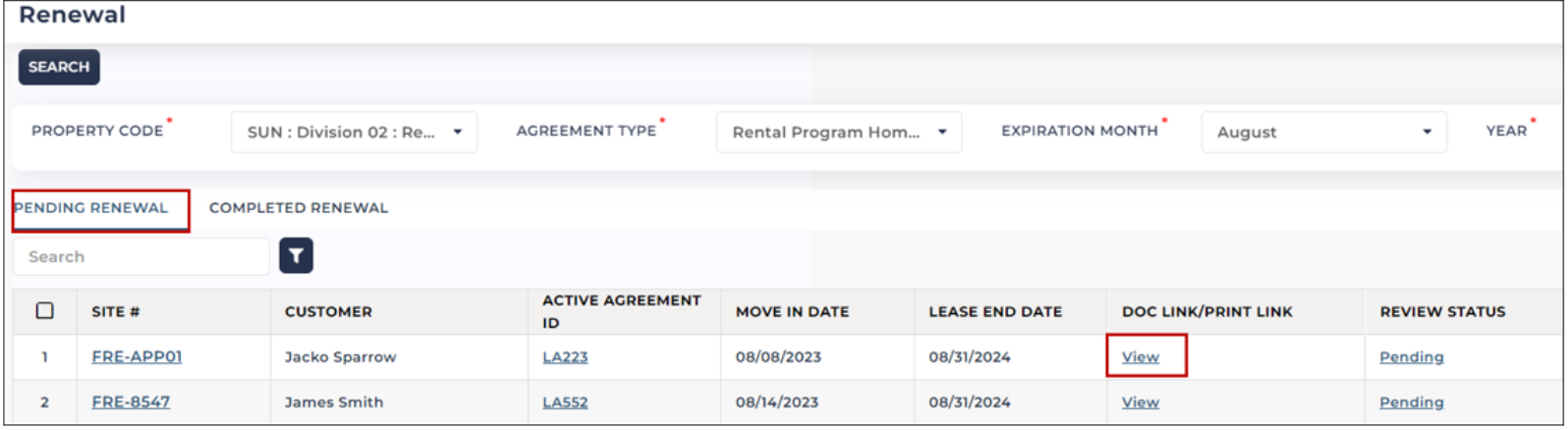Open site link FRE-8547
The height and width of the screenshot is (430, 1568).
pos(131,402)
